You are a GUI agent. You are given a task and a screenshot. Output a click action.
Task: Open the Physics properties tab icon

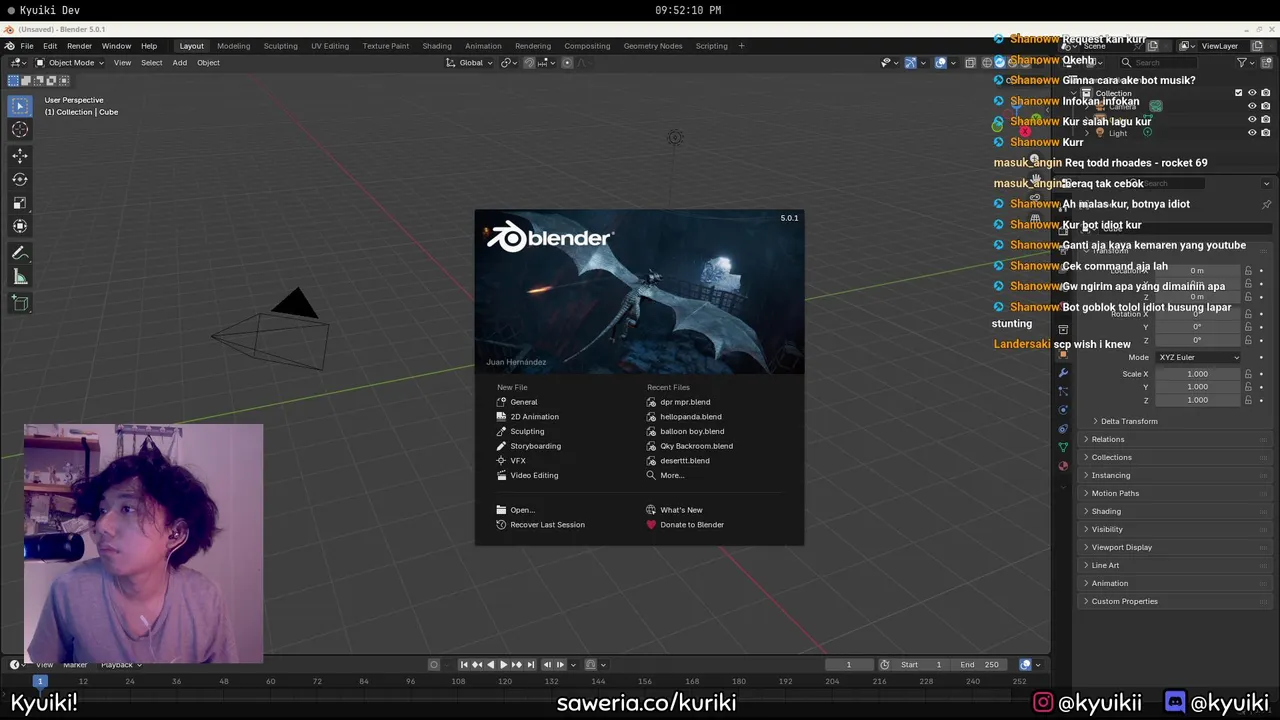[x=1063, y=410]
